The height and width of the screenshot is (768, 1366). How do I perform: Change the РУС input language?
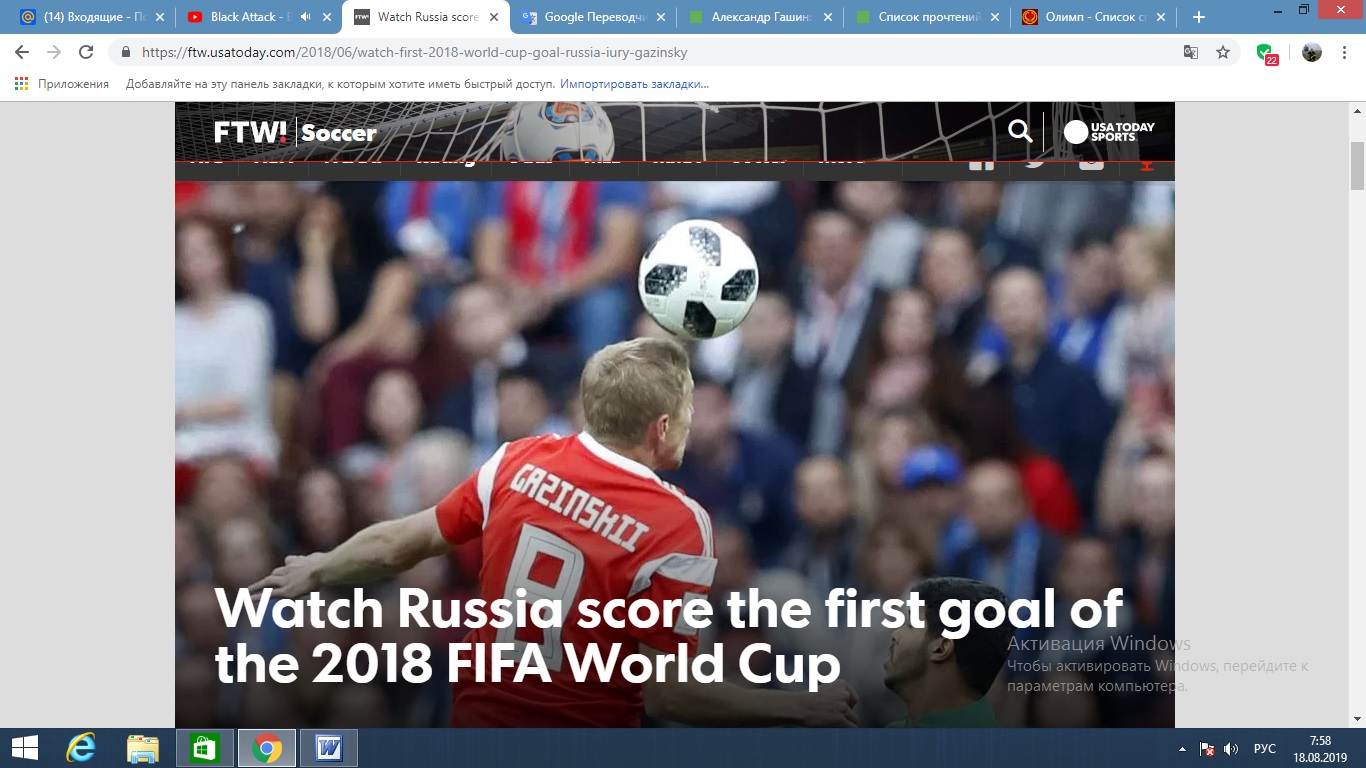(1264, 748)
